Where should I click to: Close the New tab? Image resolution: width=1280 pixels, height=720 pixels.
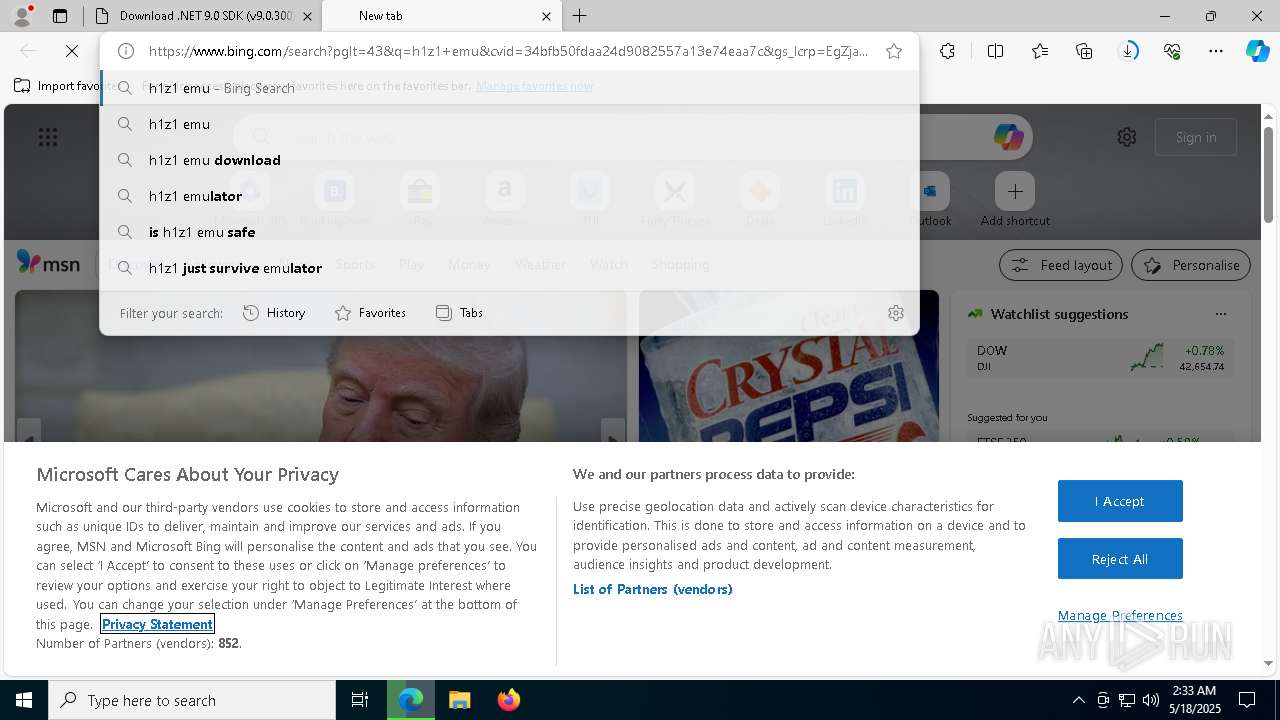(546, 16)
